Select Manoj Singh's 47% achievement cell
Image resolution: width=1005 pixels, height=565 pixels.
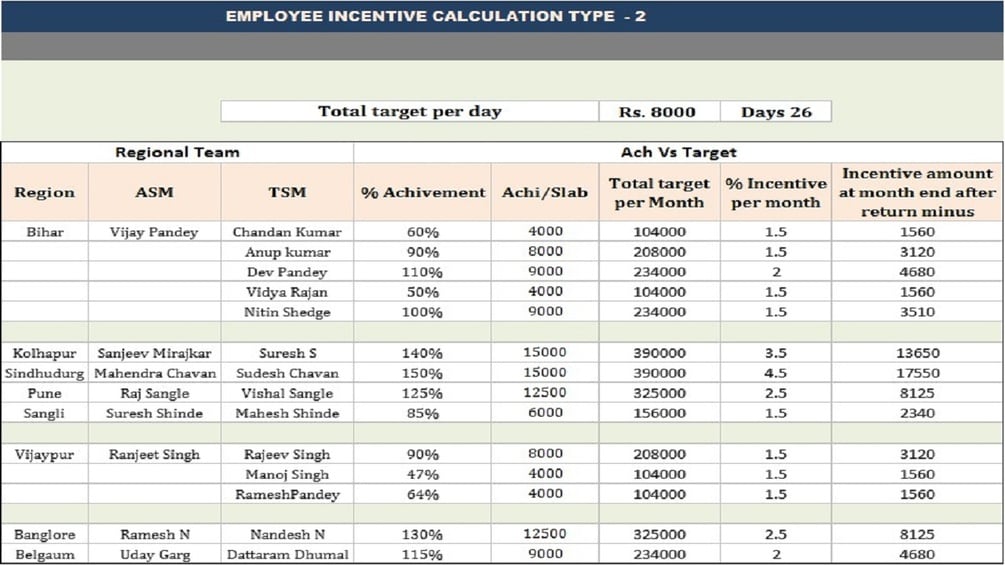coord(422,474)
